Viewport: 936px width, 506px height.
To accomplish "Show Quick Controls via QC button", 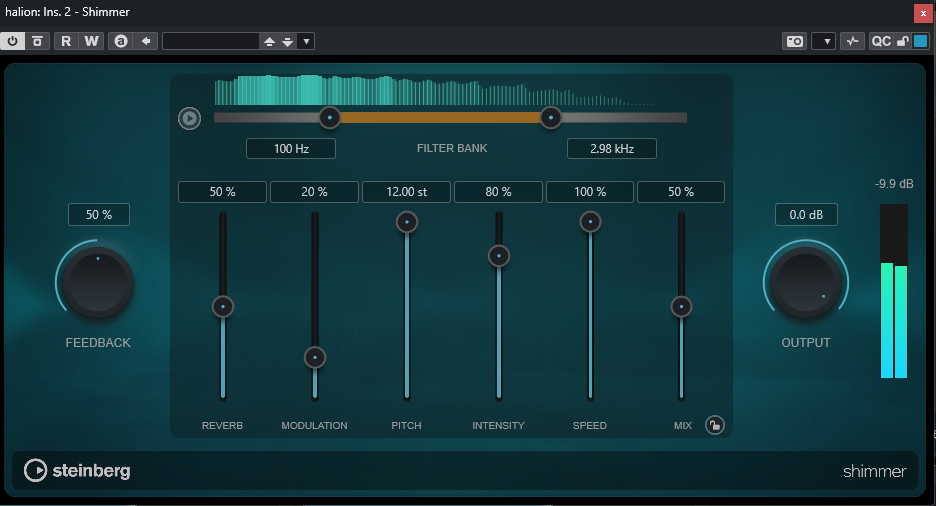I will 881,41.
